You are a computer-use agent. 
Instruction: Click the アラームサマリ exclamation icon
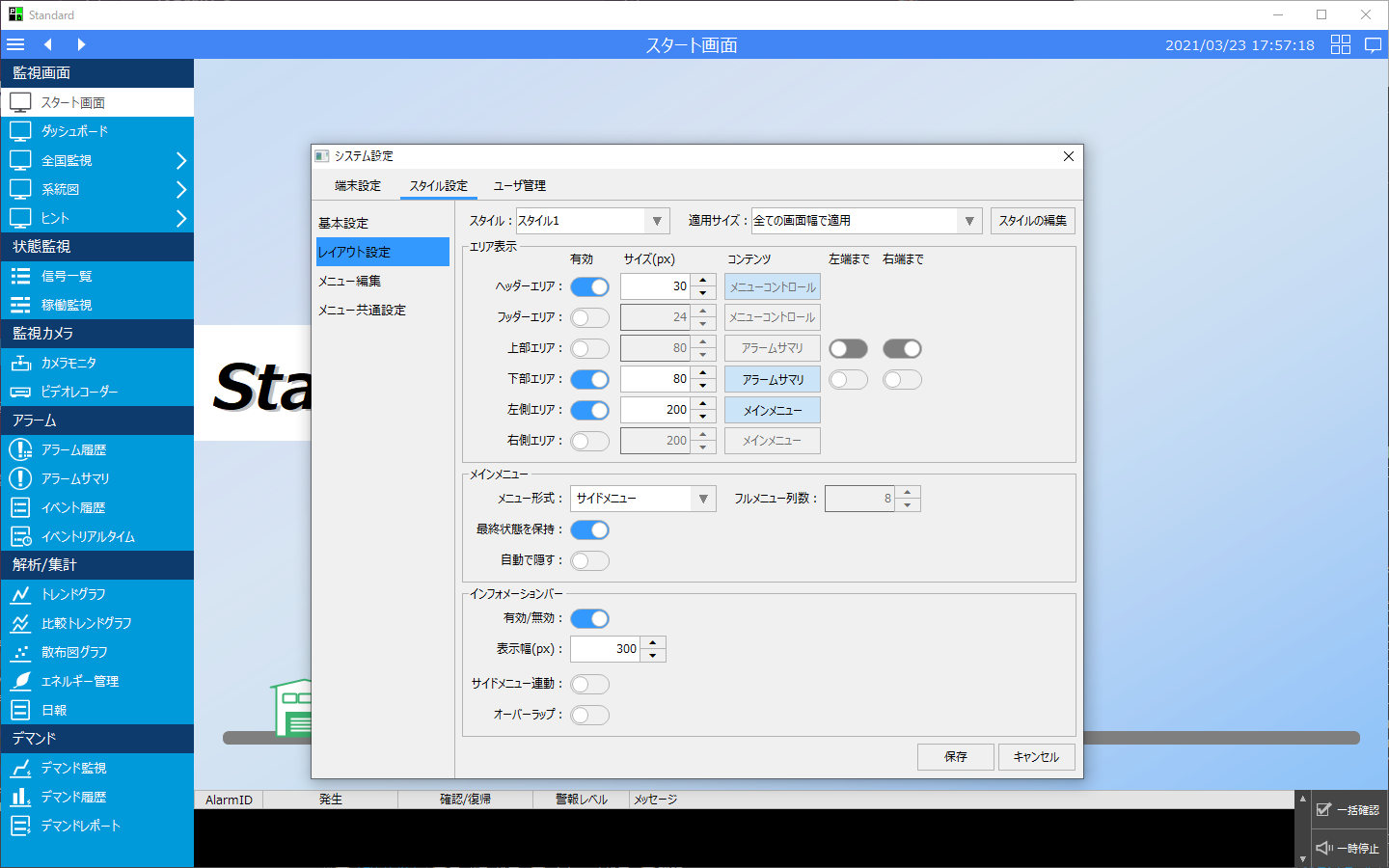pyautogui.click(x=20, y=478)
